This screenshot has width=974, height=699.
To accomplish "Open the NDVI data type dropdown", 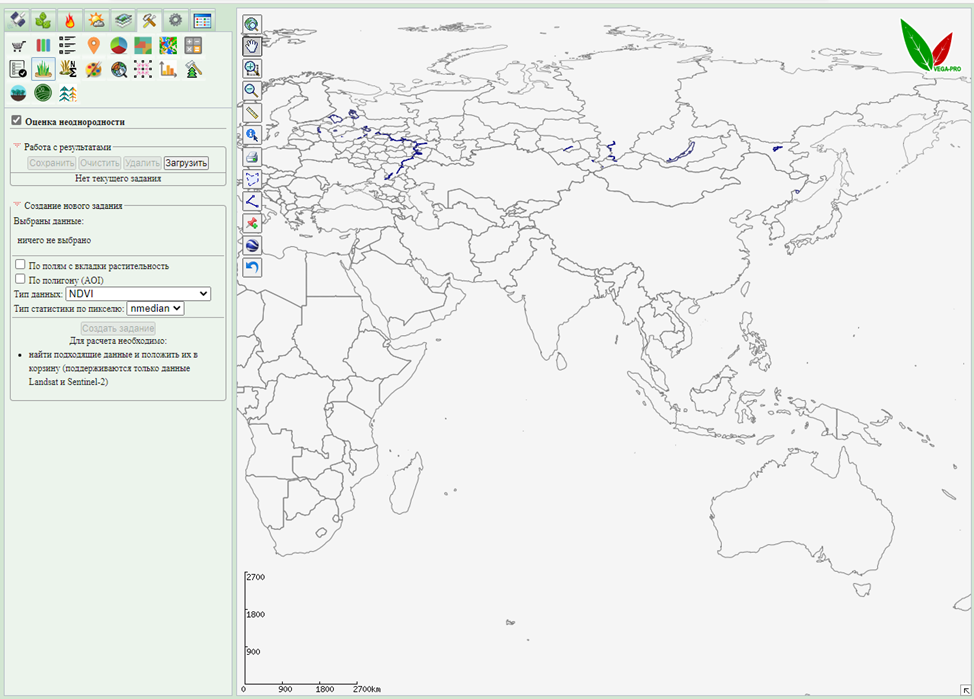I will [138, 294].
